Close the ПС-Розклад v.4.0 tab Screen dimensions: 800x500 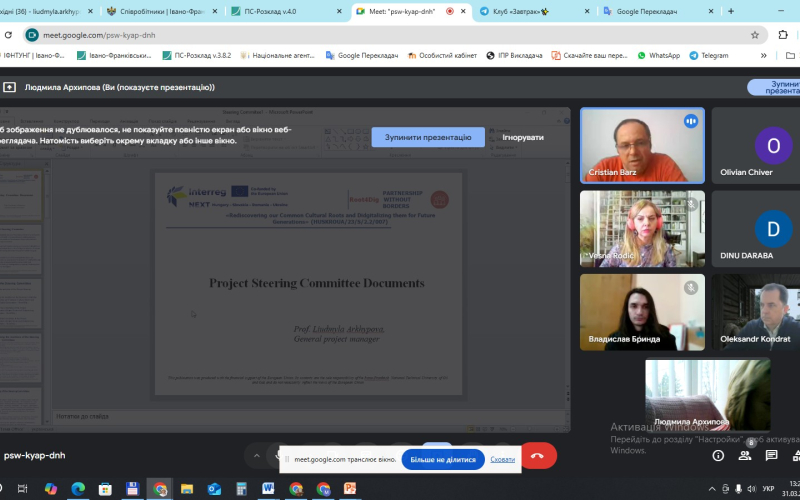[339, 11]
